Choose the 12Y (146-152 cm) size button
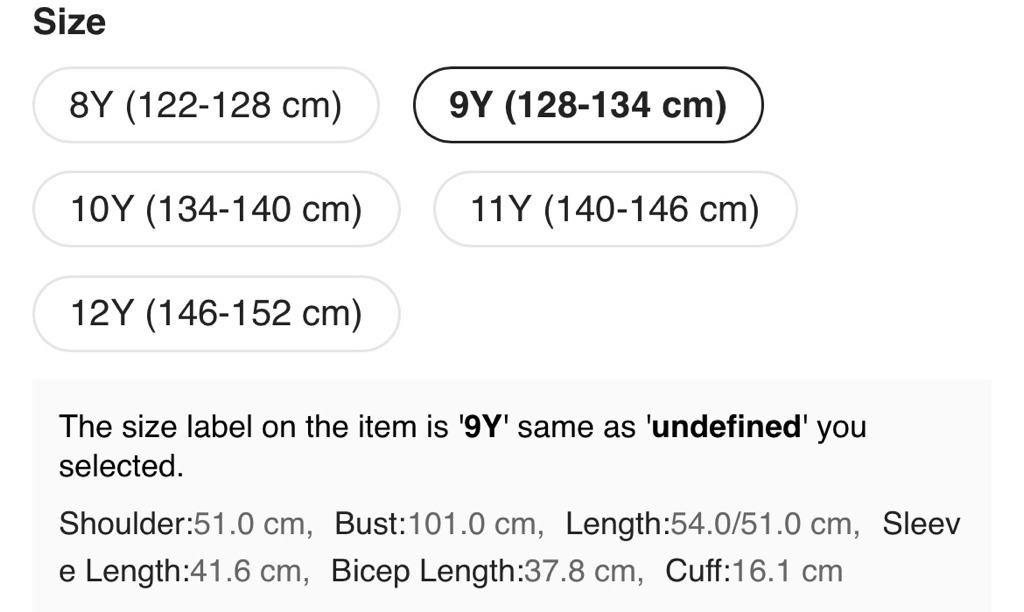Image resolution: width=1024 pixels, height=612 pixels. (x=216, y=313)
